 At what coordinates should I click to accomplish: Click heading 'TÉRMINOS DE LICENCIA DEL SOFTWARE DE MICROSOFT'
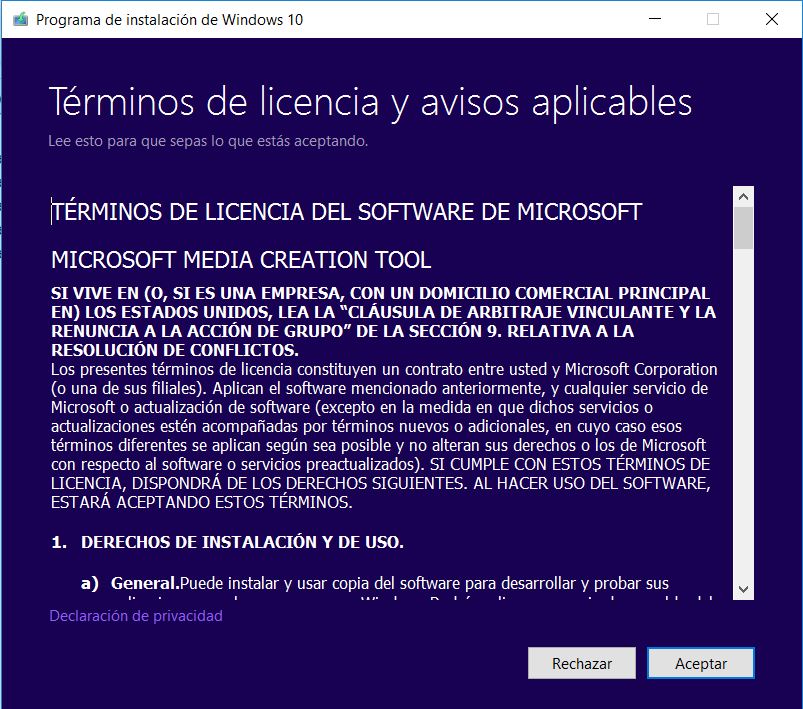[347, 212]
